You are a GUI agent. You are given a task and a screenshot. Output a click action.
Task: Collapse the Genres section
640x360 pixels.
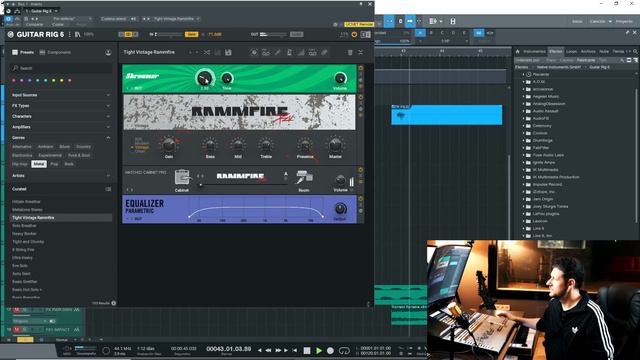coord(108,138)
